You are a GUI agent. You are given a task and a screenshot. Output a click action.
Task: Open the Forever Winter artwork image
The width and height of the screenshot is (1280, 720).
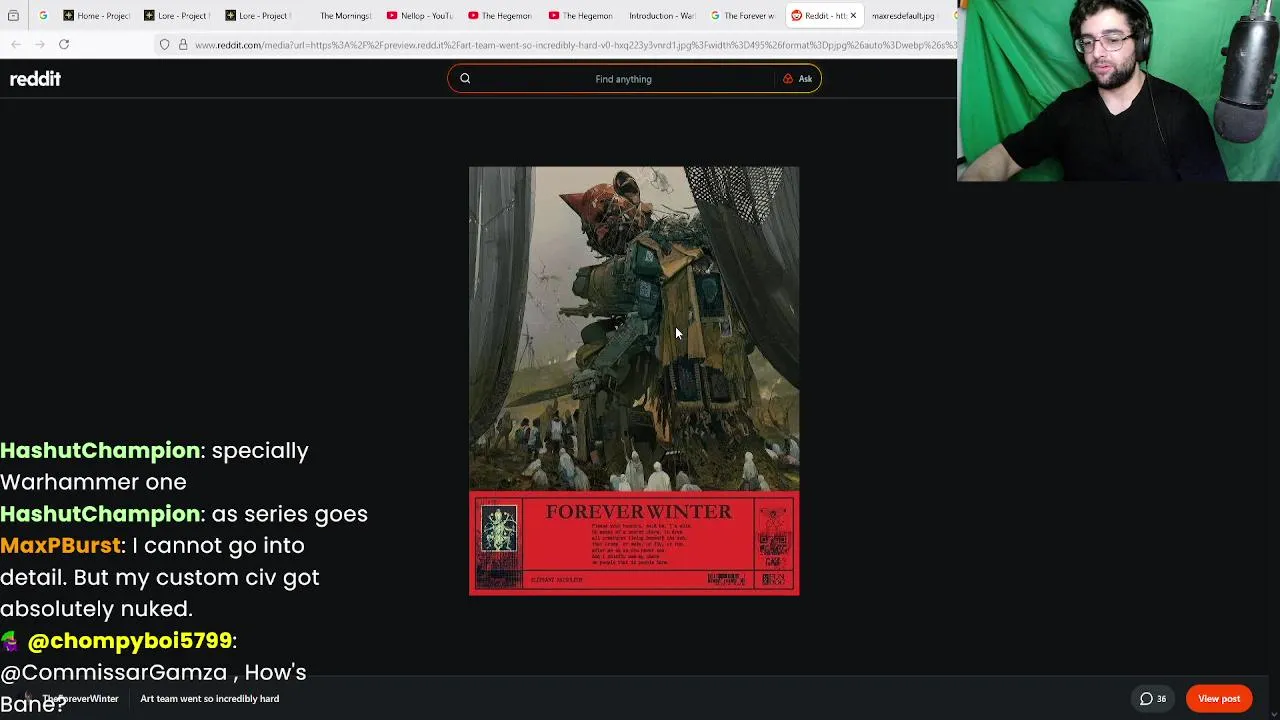(x=634, y=381)
